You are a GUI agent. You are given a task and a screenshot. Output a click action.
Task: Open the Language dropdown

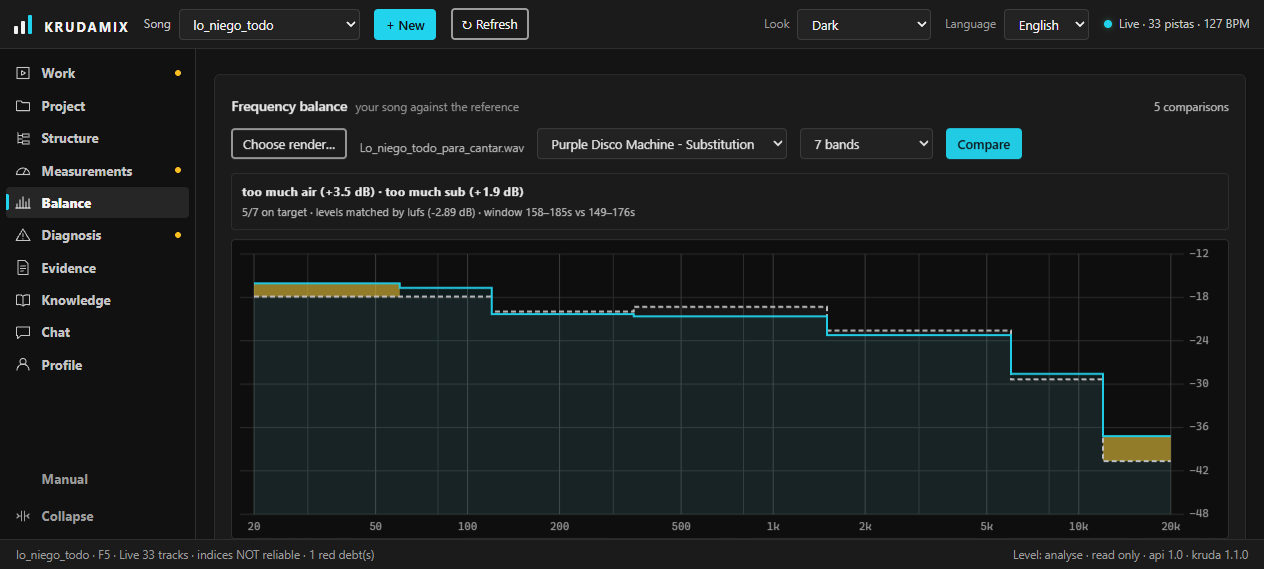click(x=1046, y=25)
